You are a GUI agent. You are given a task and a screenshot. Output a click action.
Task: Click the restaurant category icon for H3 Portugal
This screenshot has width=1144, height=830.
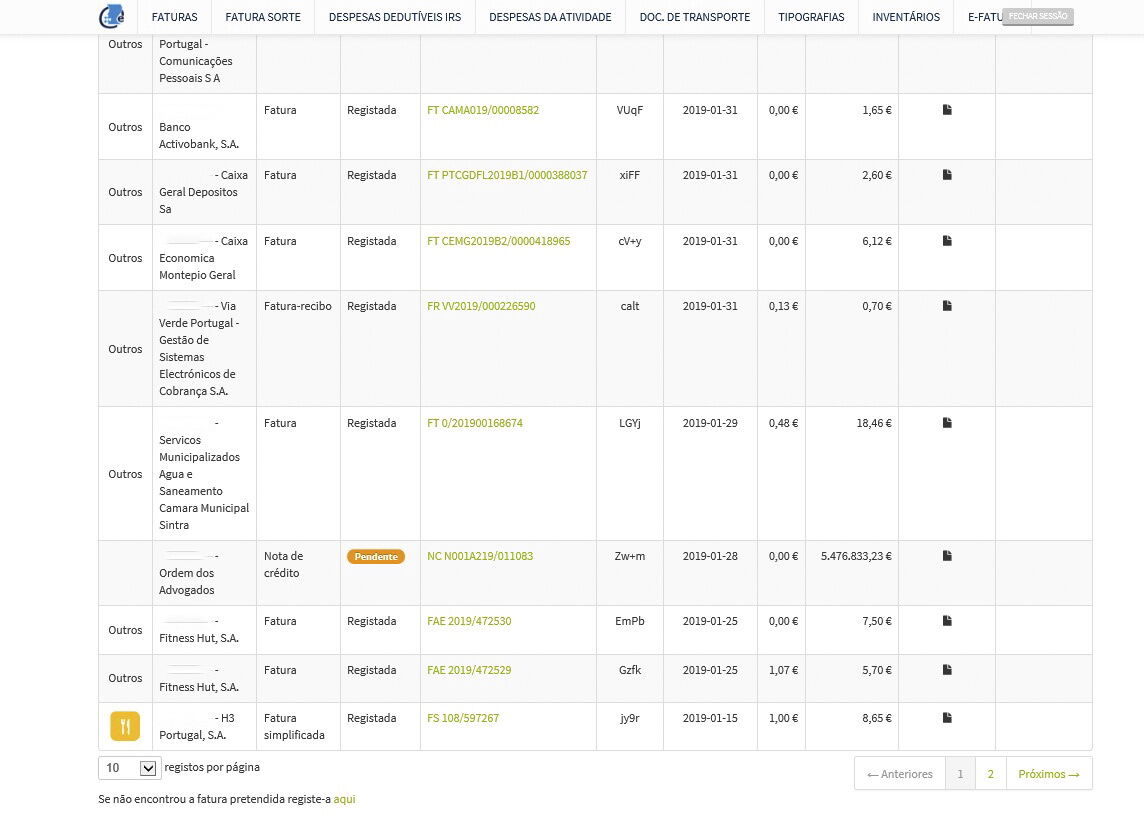[125, 726]
